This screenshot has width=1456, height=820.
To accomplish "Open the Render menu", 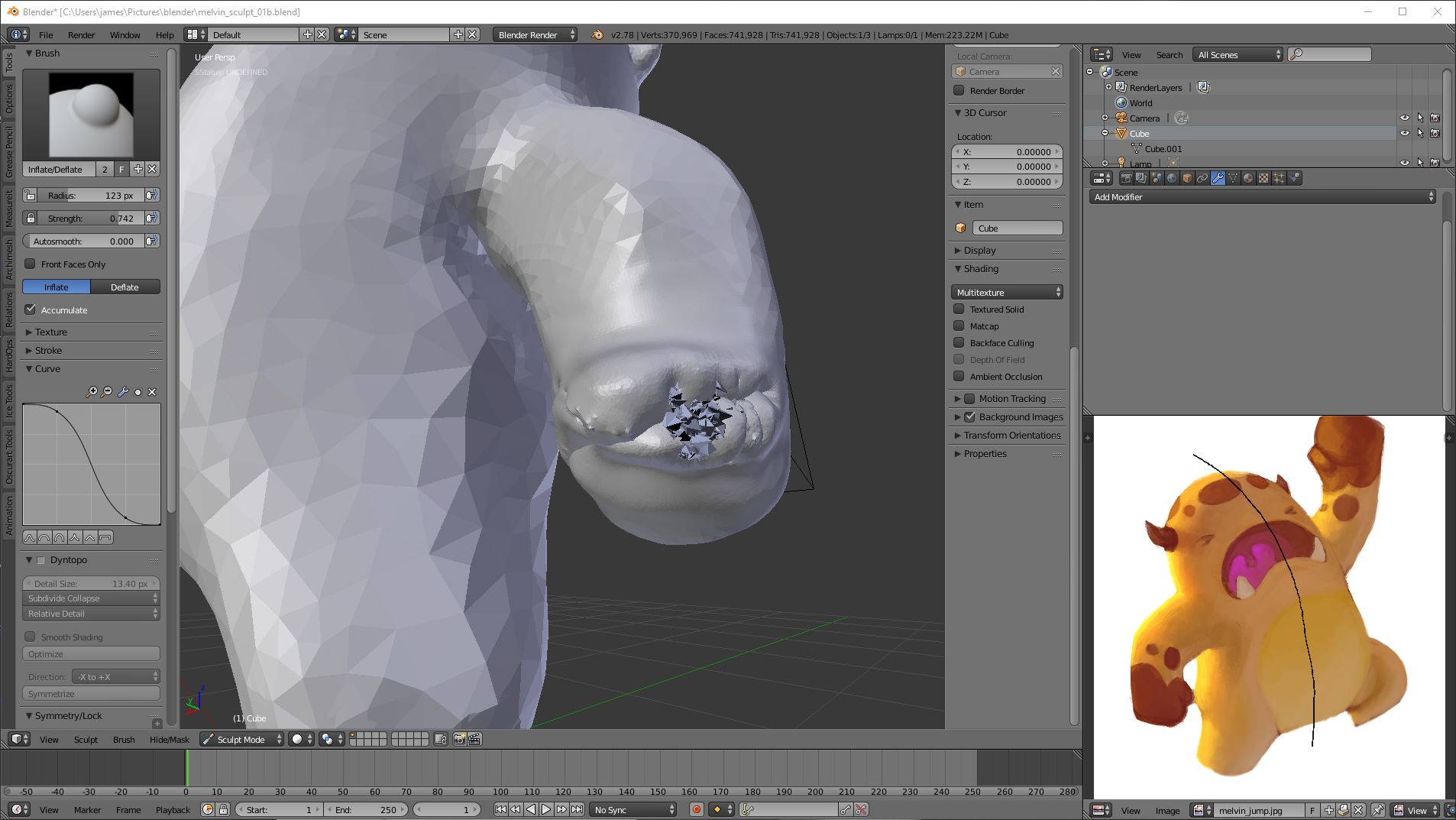I will tap(82, 34).
